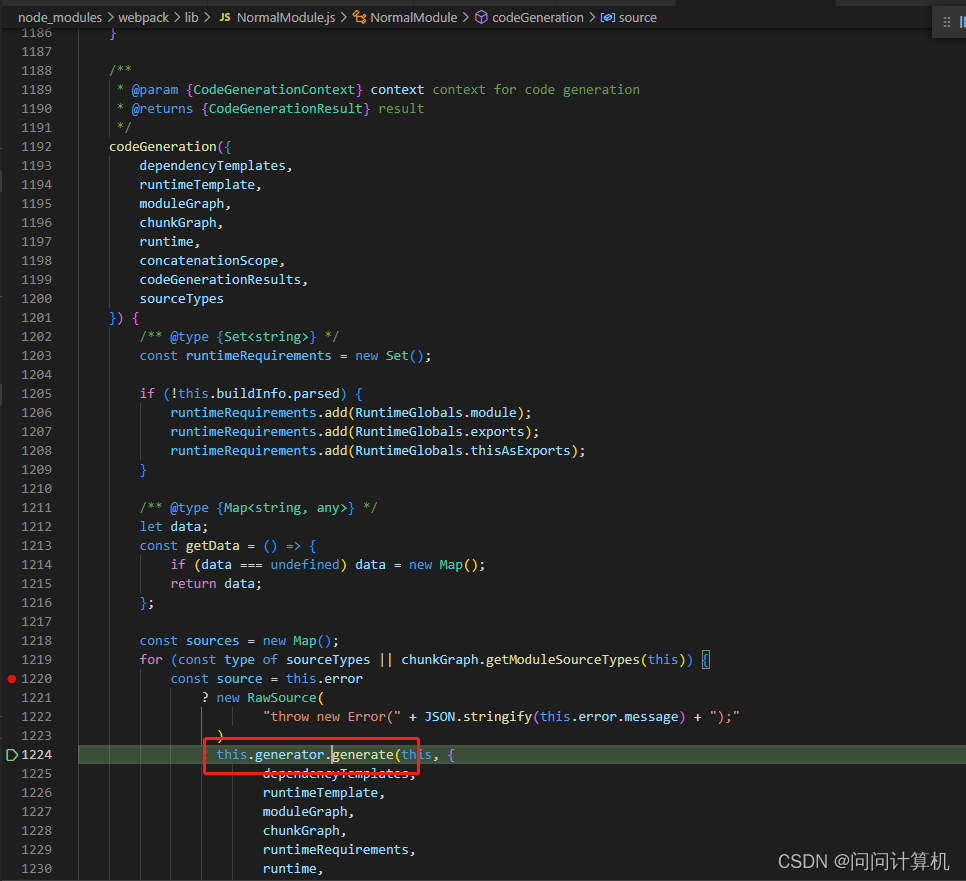Toggle the red breakpoint on line 1220

click(x=12, y=679)
